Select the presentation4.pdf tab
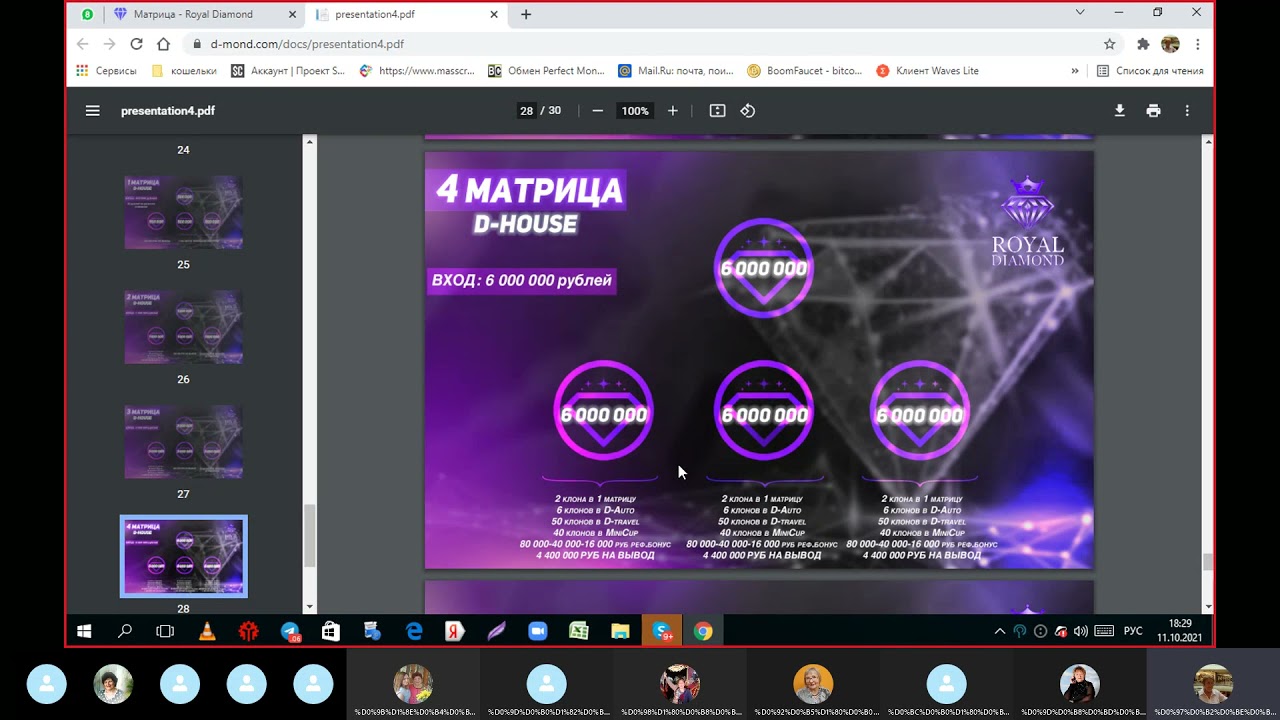Screen dimensions: 1280x720 pos(405,14)
